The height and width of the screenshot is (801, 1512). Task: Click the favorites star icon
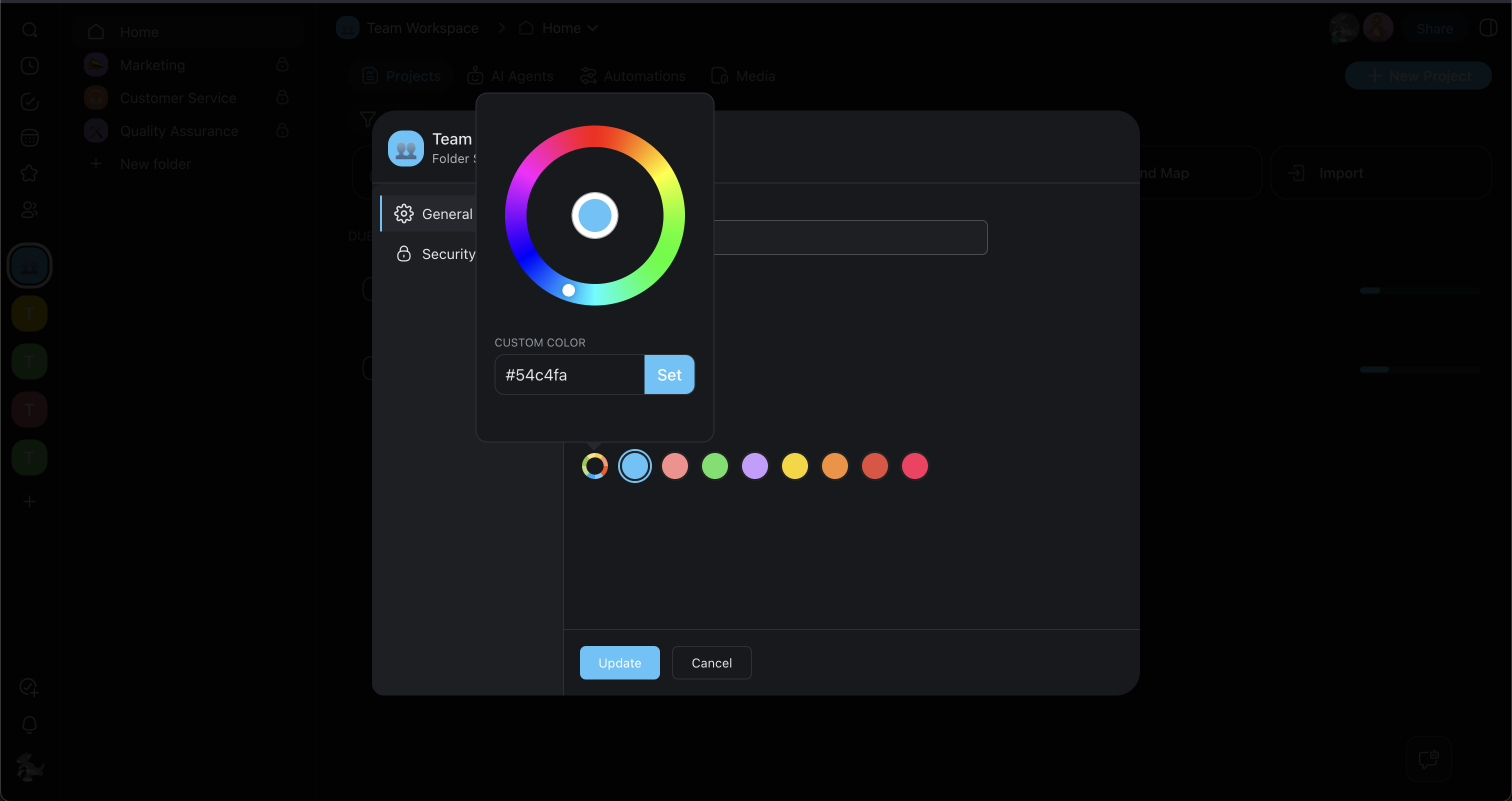tap(29, 173)
